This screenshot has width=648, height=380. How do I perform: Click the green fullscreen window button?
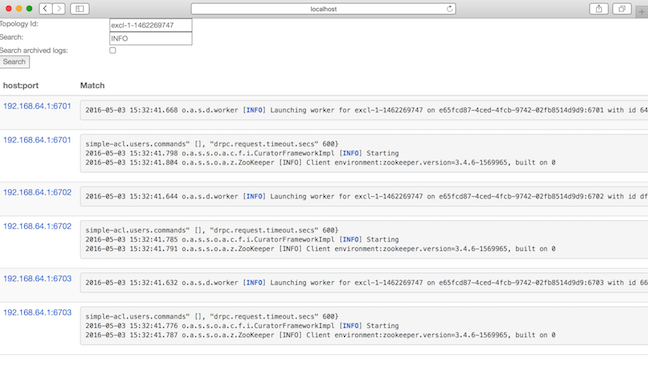29,9
